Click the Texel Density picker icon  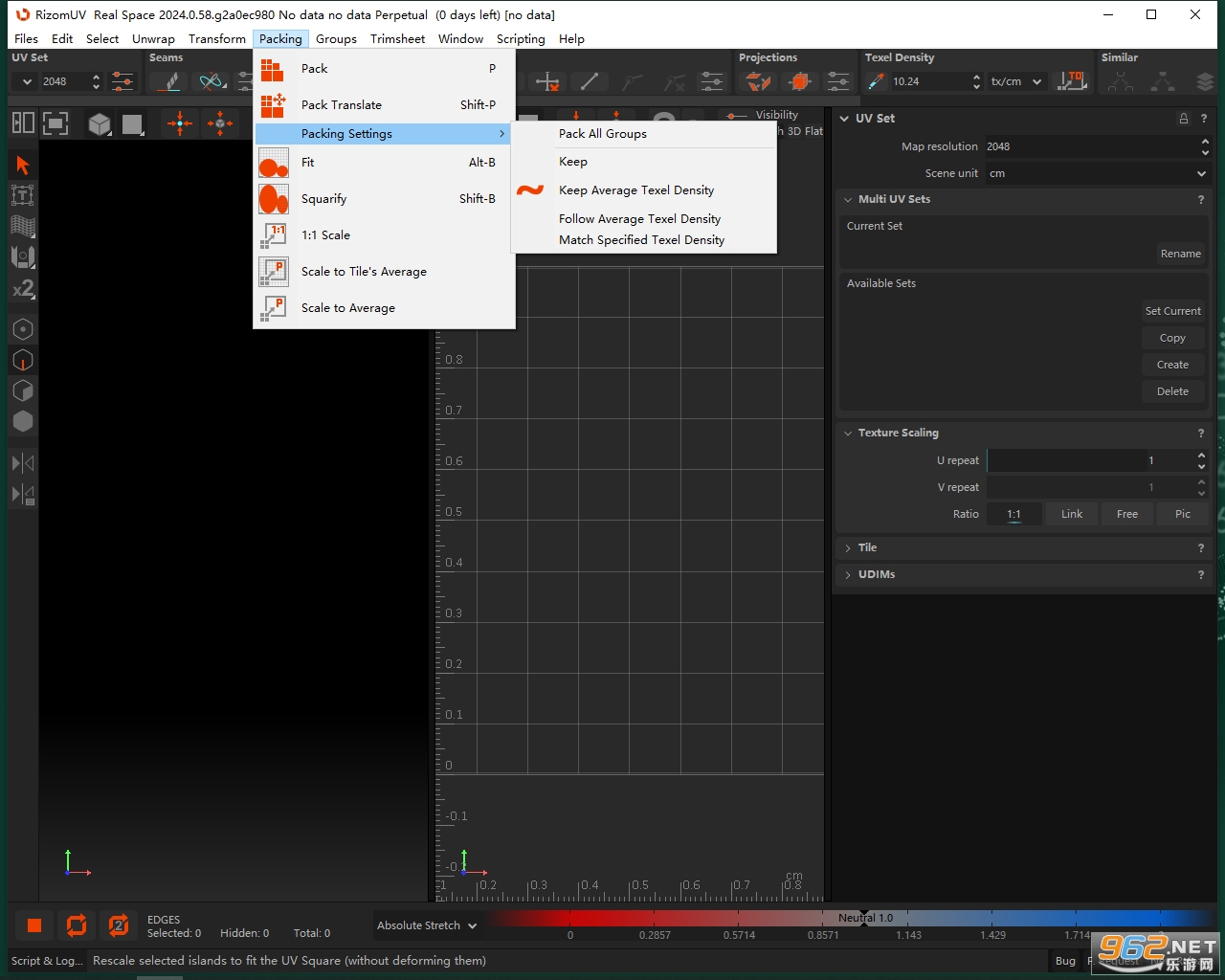point(876,82)
